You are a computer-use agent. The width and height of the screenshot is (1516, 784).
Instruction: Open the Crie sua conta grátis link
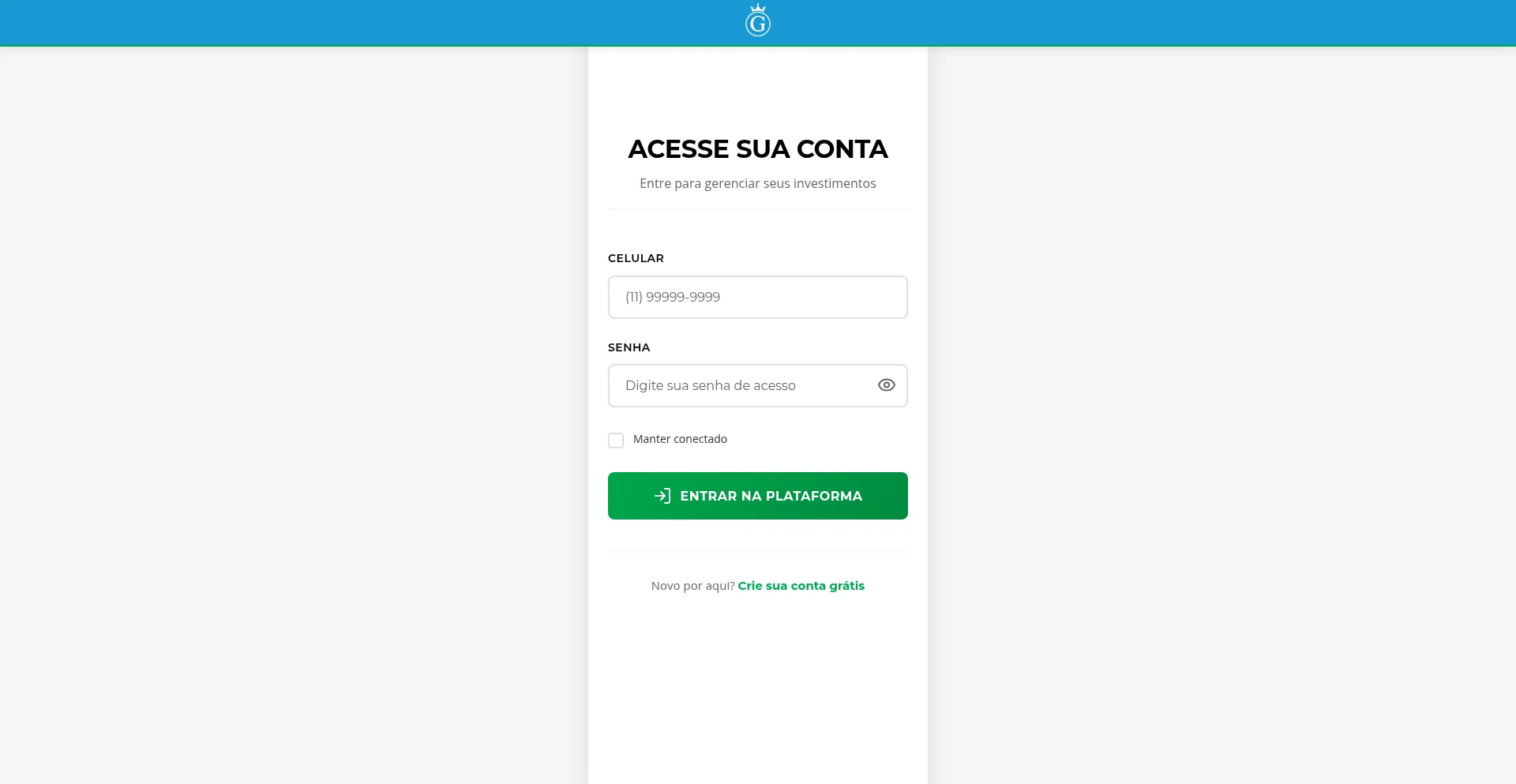pos(801,586)
